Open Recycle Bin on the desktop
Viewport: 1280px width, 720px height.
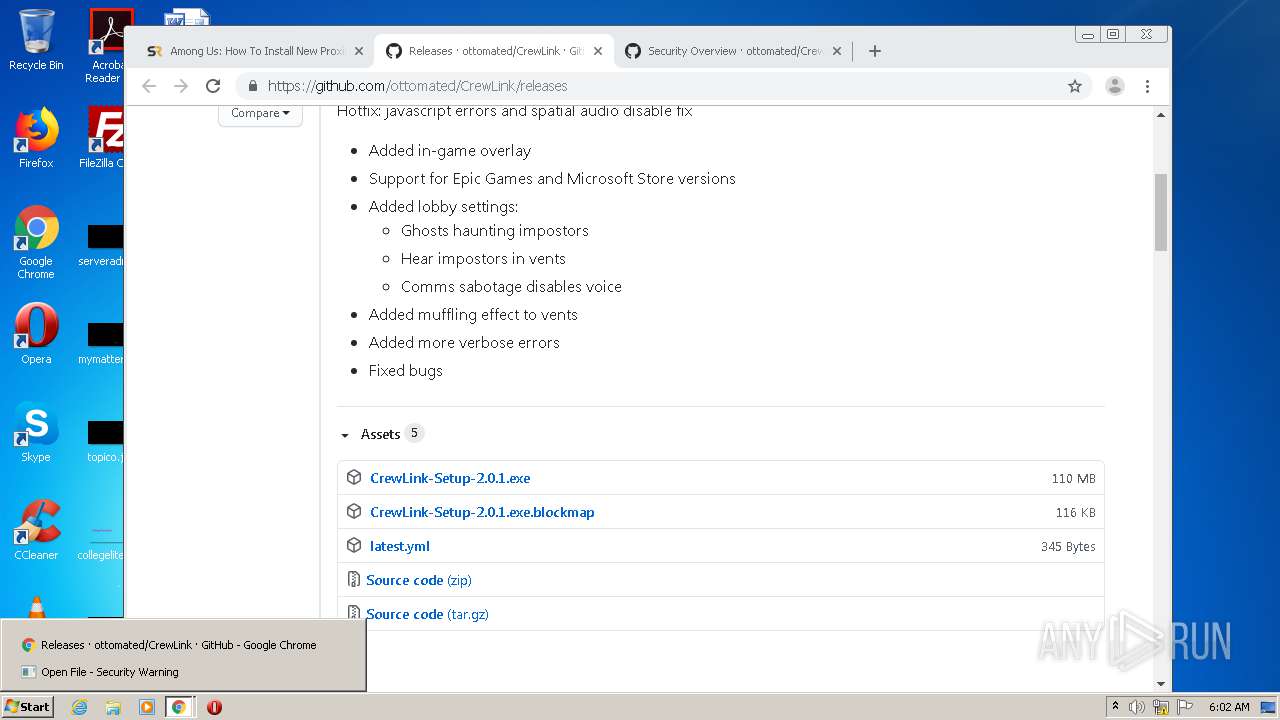click(36, 41)
